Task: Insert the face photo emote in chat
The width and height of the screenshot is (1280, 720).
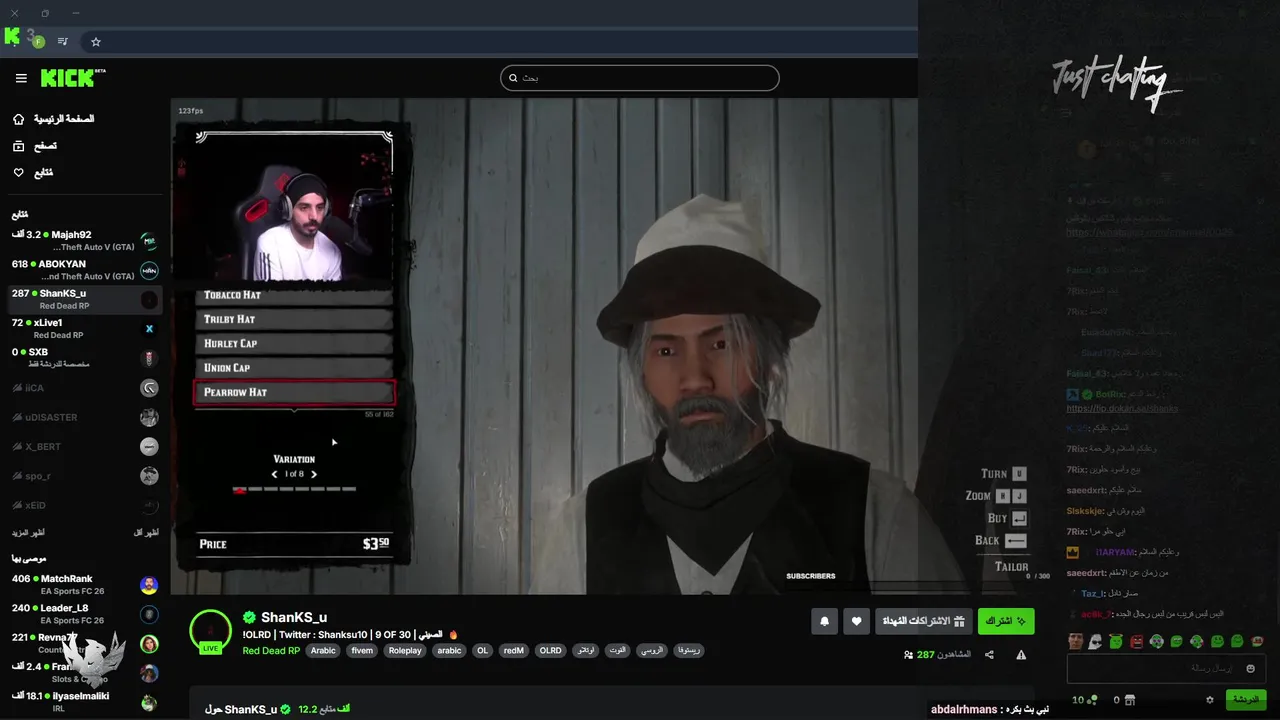Action: 1076,641
